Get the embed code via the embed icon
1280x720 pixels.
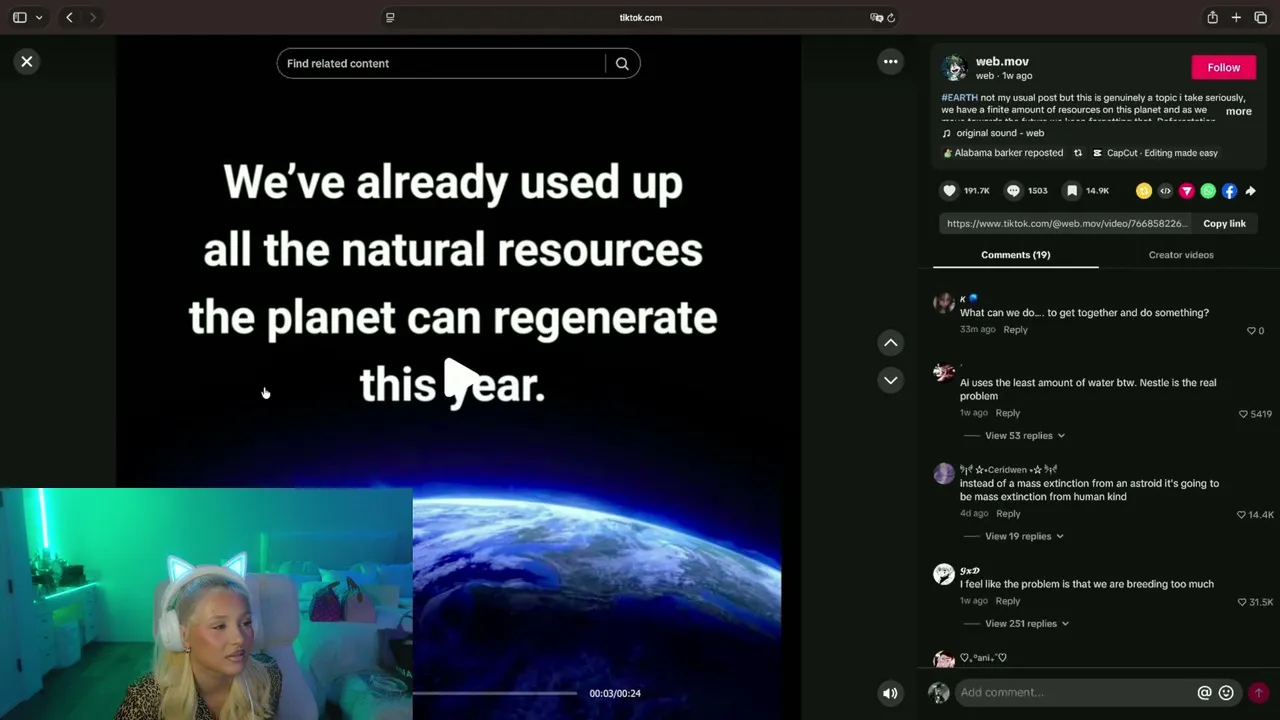tap(1165, 191)
